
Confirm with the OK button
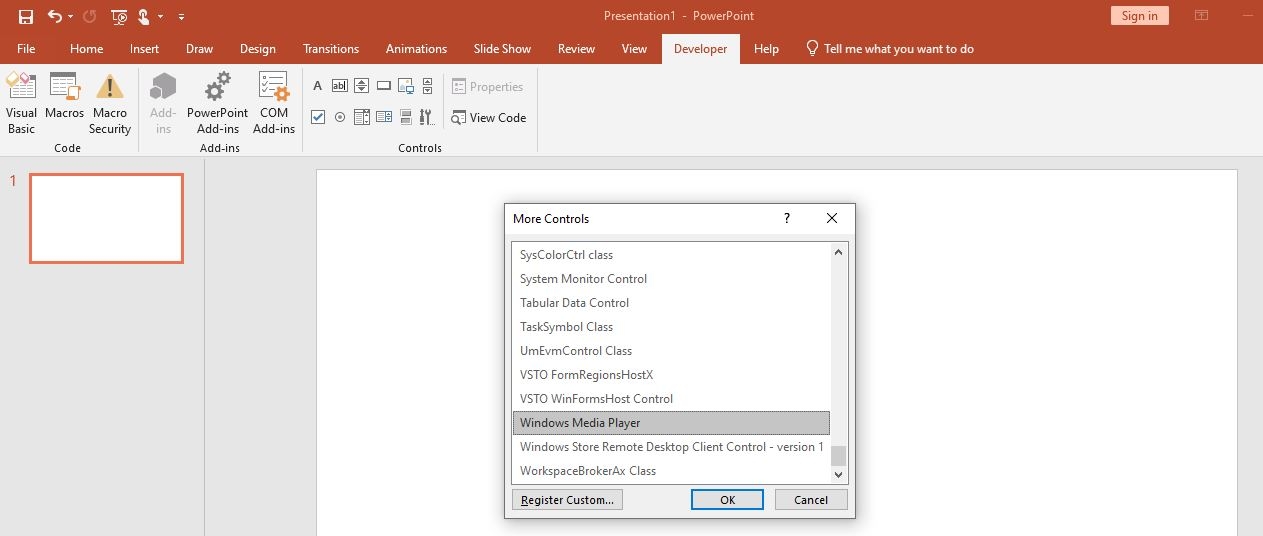click(x=727, y=500)
